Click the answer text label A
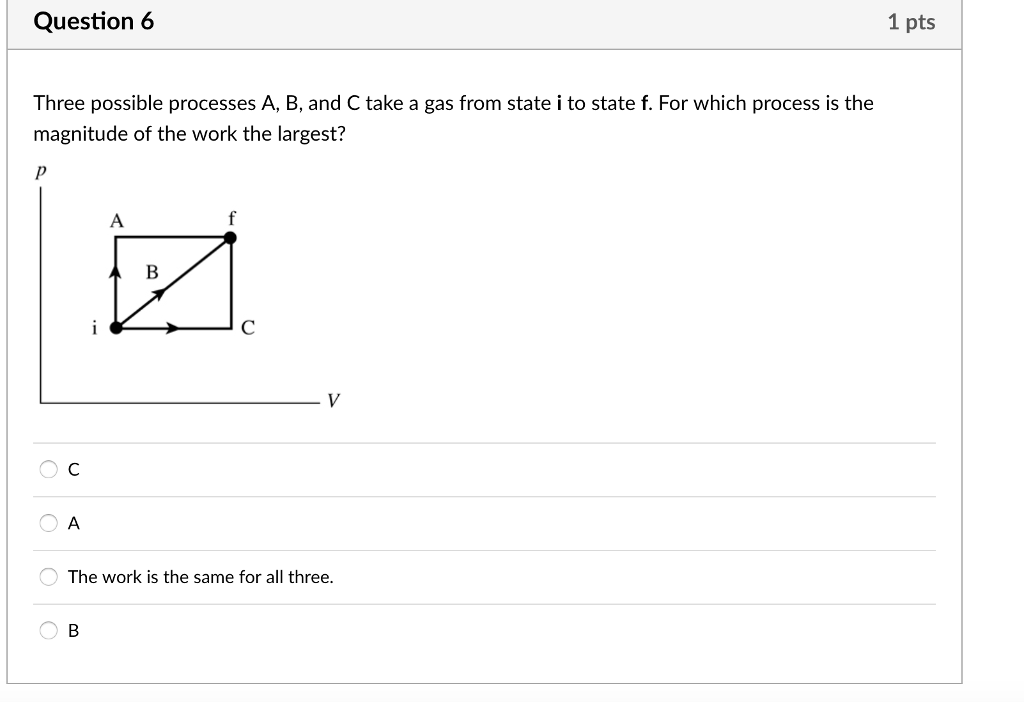This screenshot has height=702, width=1024. click(x=71, y=523)
